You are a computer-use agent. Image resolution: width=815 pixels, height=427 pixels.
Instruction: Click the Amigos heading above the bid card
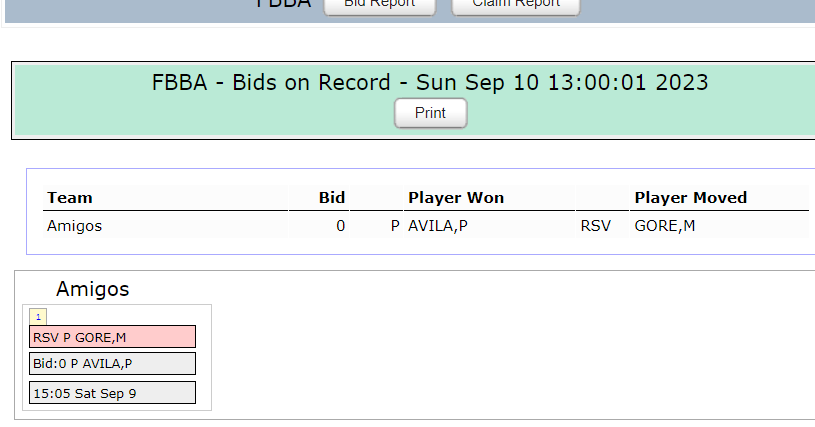93,289
